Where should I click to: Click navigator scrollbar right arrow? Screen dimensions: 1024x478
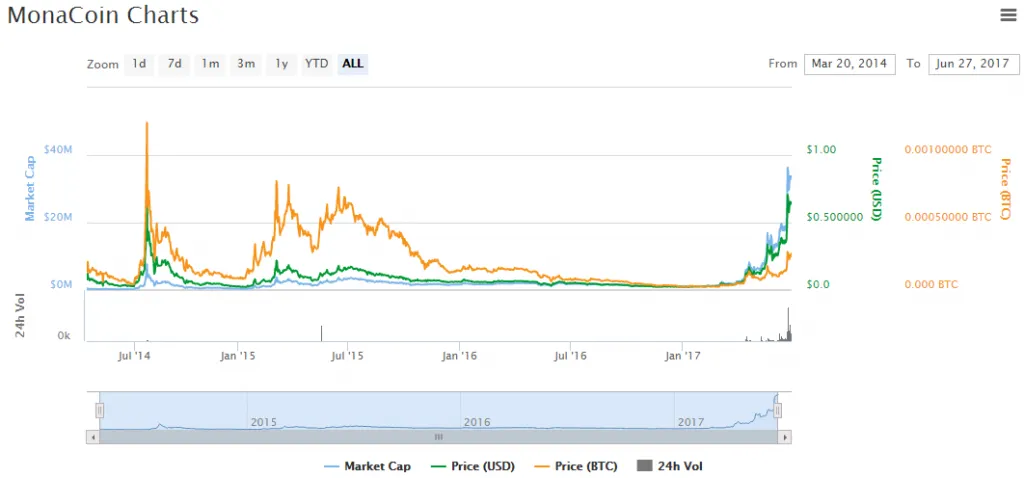[785, 437]
